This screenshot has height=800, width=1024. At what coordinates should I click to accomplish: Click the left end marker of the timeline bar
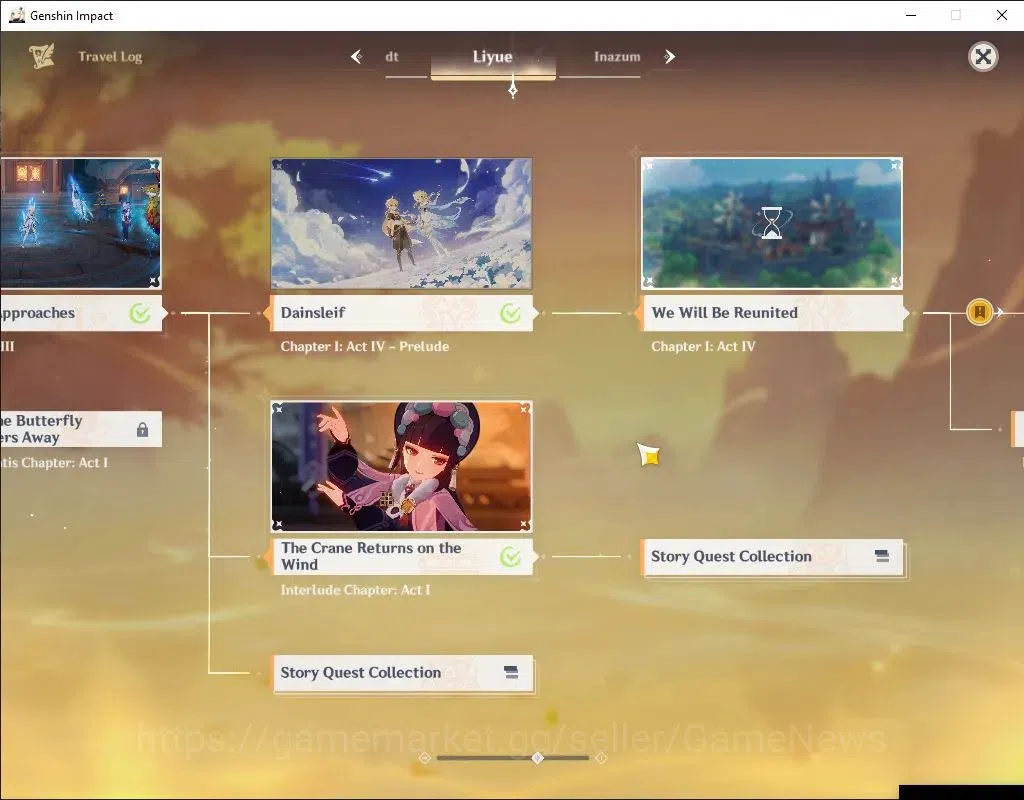[424, 758]
